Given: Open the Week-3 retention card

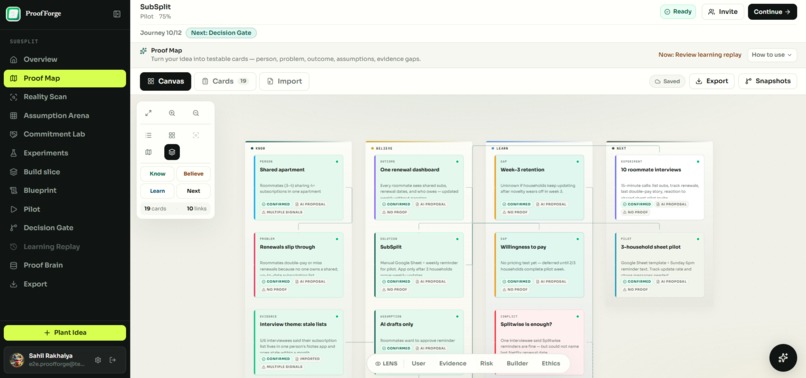Looking at the screenshot, I should [x=539, y=188].
